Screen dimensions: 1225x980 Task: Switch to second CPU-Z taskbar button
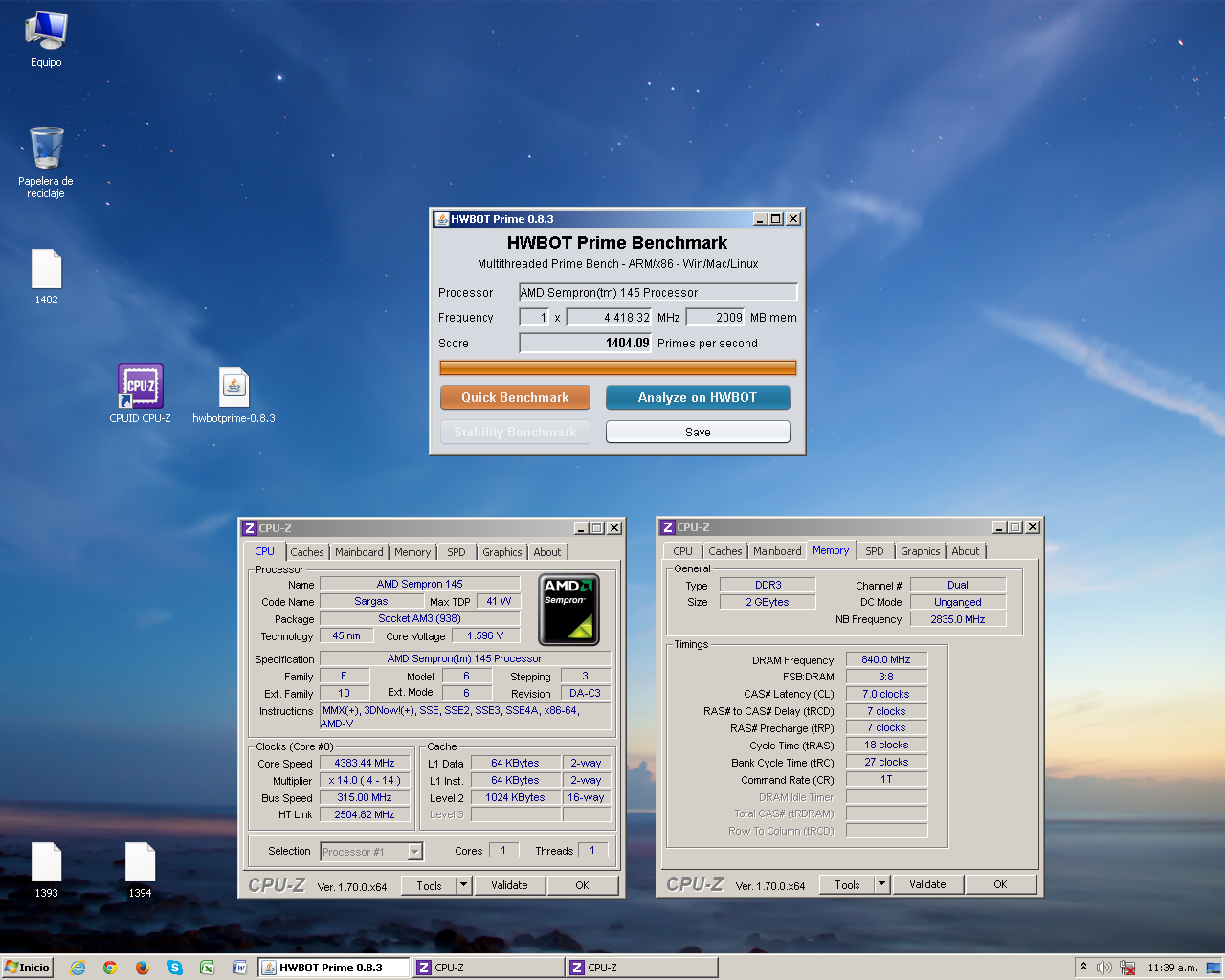click(x=641, y=968)
